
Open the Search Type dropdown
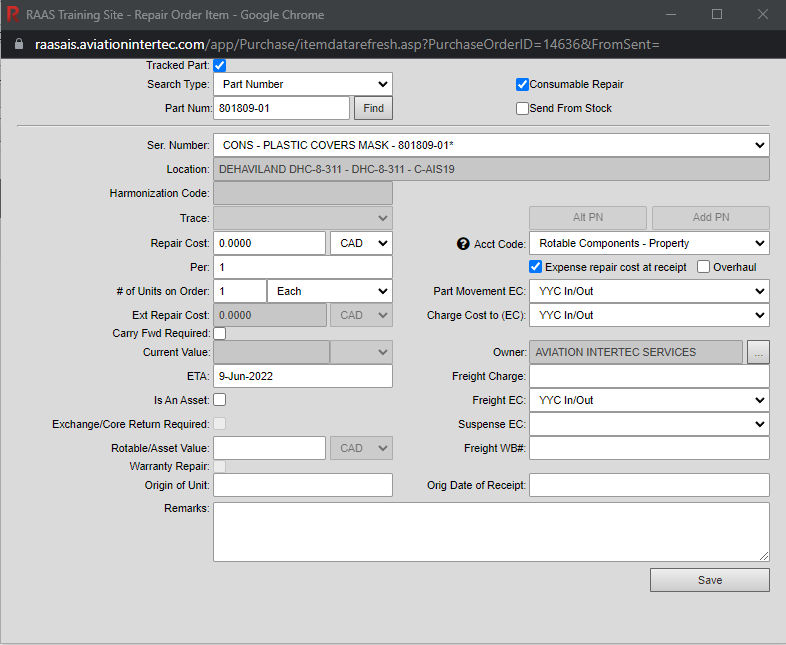click(302, 85)
